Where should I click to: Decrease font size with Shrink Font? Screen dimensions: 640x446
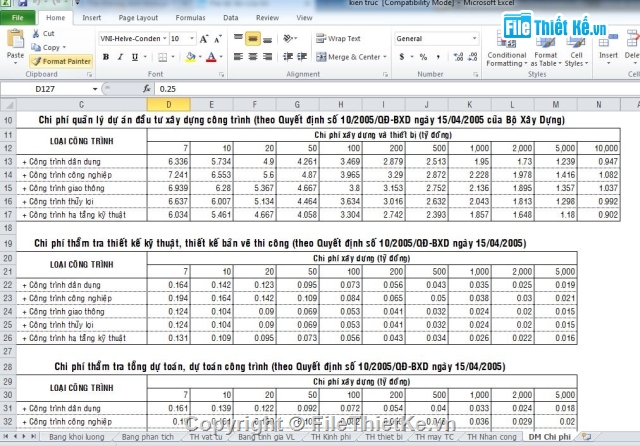[x=218, y=39]
